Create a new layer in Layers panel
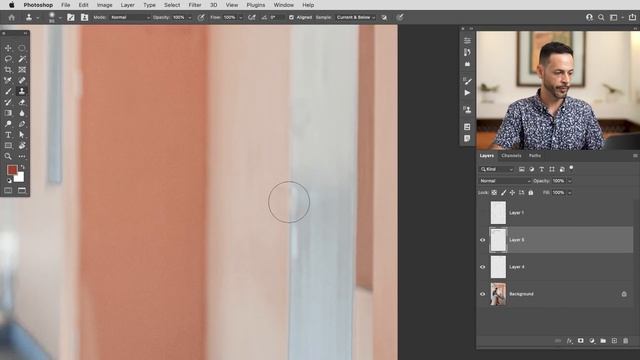640x360 pixels. point(614,340)
